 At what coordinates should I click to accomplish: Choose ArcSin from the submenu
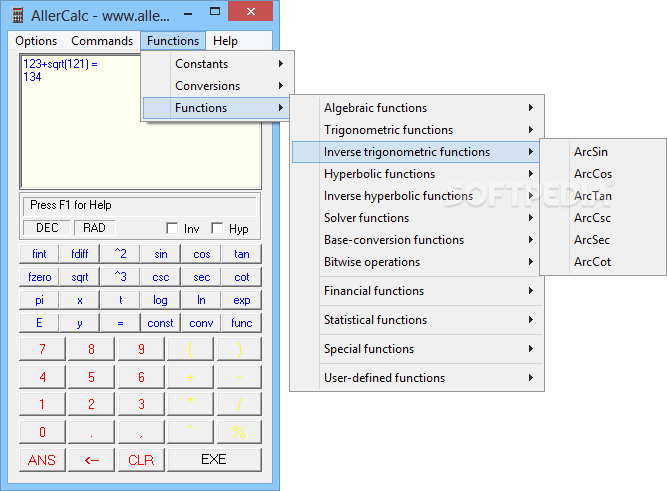point(602,152)
